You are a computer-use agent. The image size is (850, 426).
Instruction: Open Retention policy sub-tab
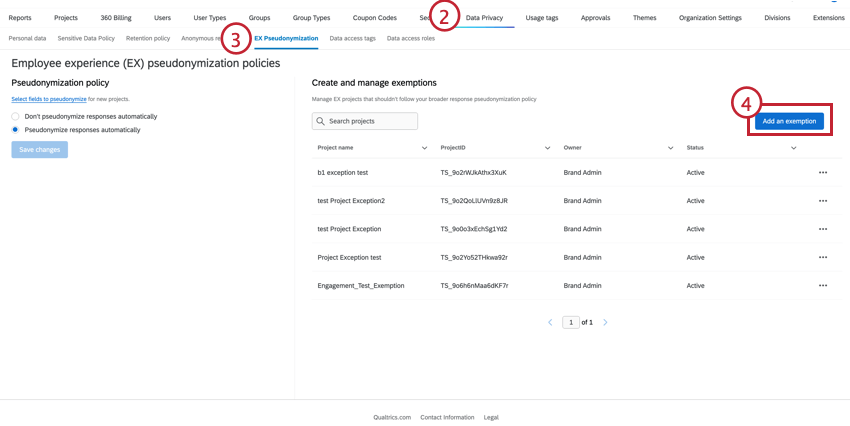(148, 38)
